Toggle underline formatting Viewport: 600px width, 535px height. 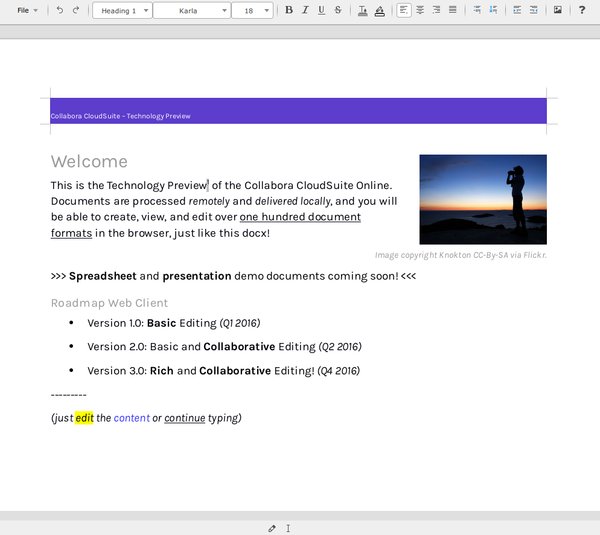coord(321,10)
